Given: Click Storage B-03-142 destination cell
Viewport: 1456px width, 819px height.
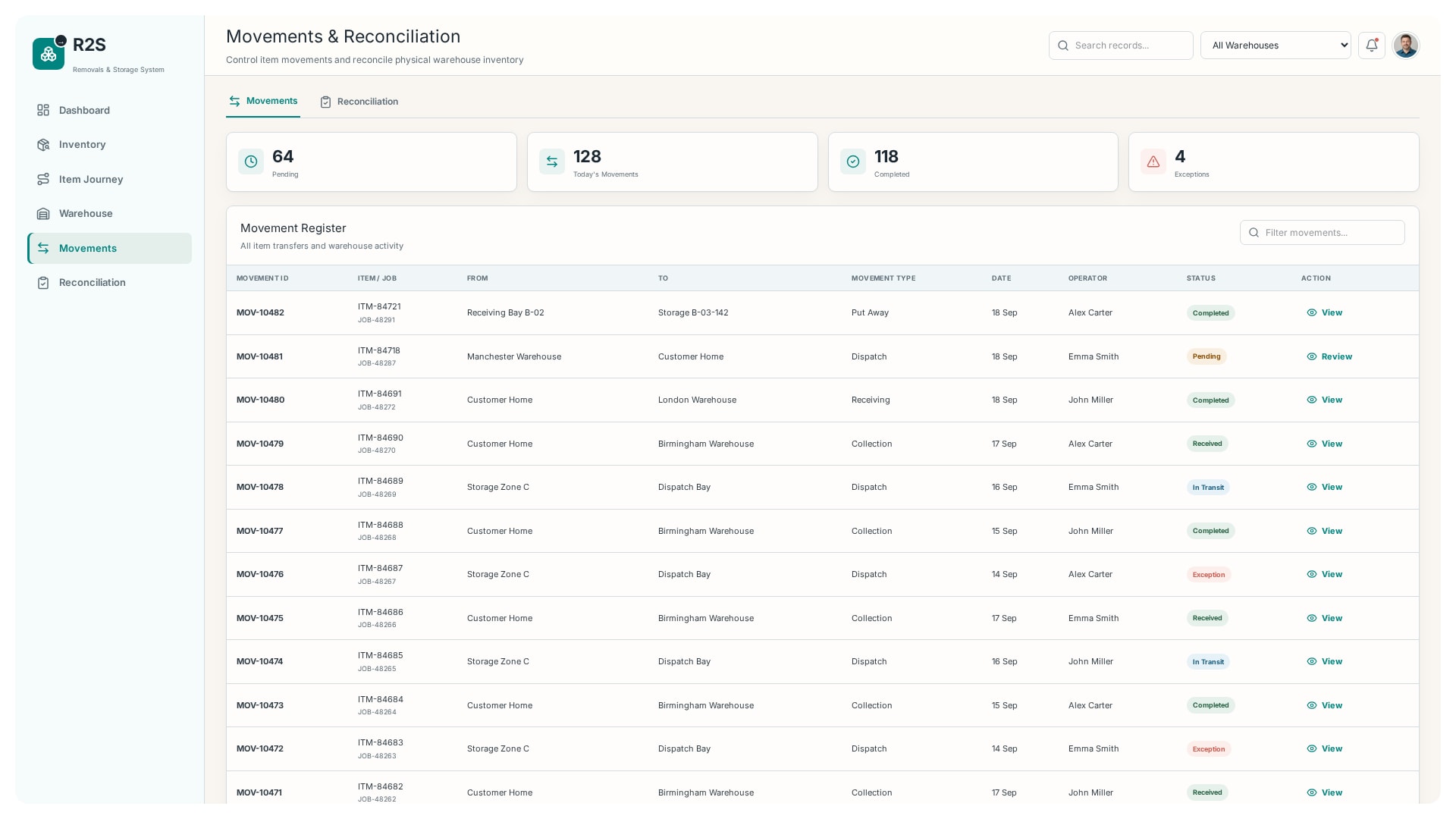Looking at the screenshot, I should 693,312.
